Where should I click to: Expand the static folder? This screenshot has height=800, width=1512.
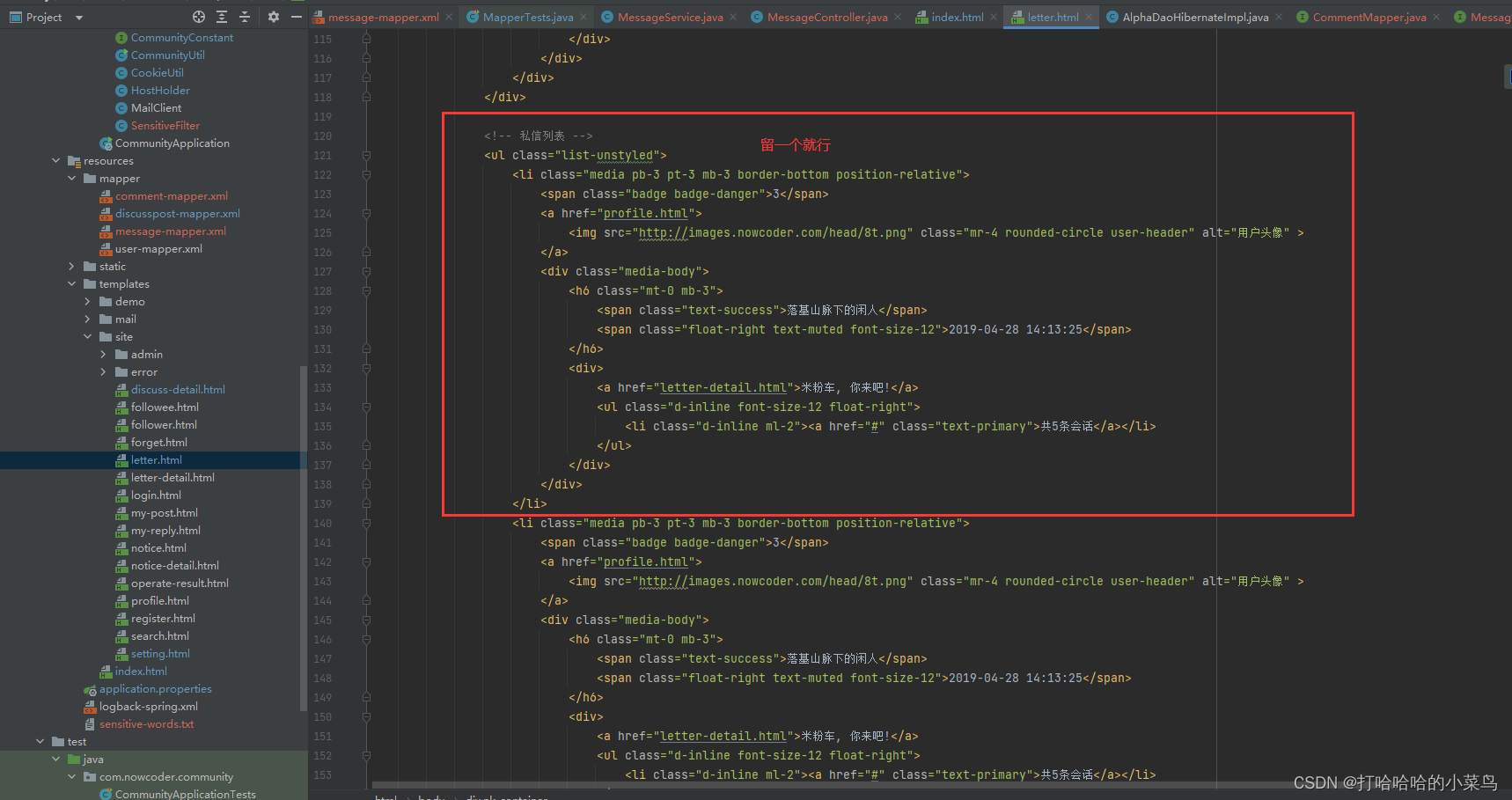point(72,266)
